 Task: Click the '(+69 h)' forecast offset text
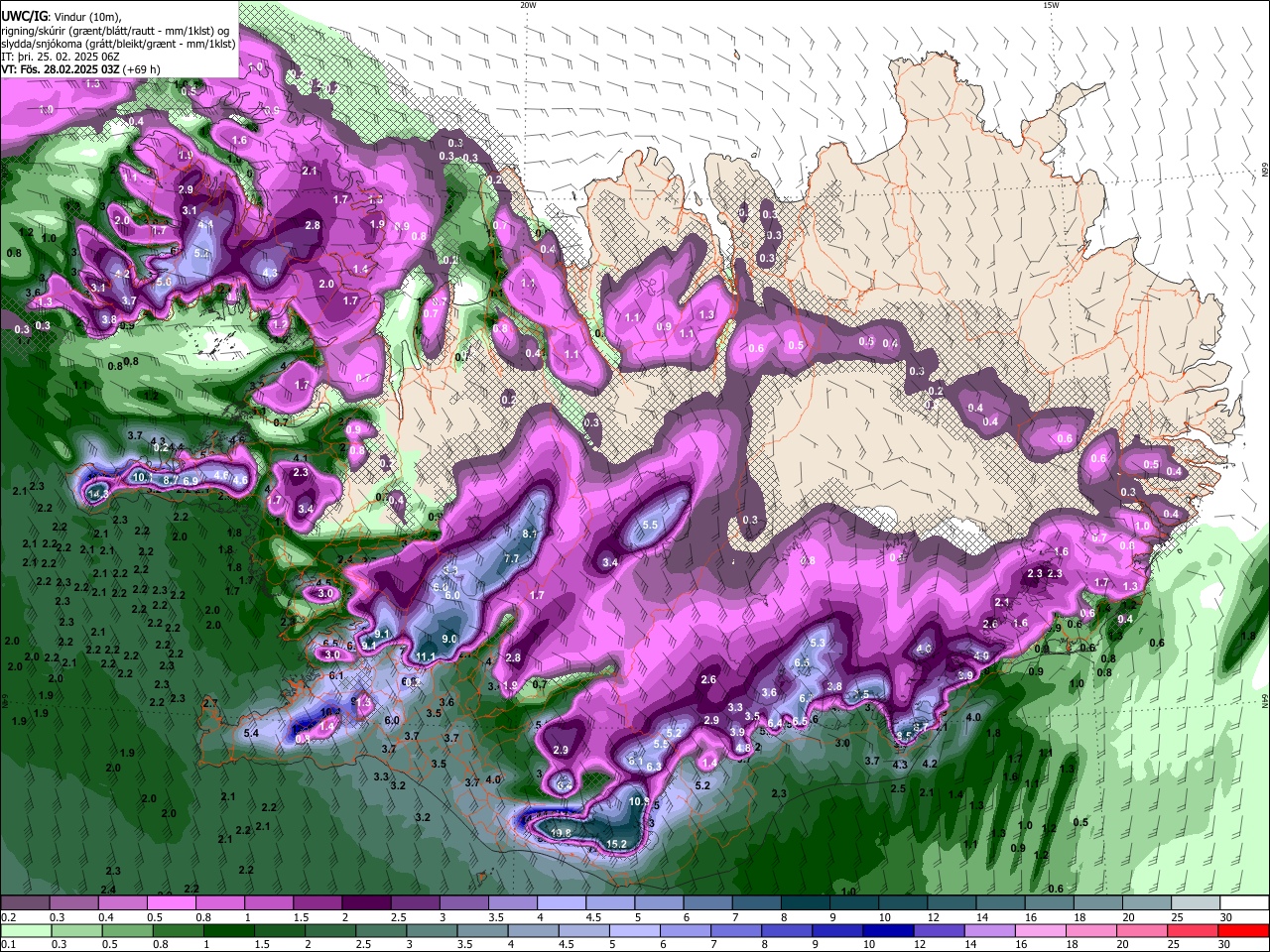coord(142,69)
